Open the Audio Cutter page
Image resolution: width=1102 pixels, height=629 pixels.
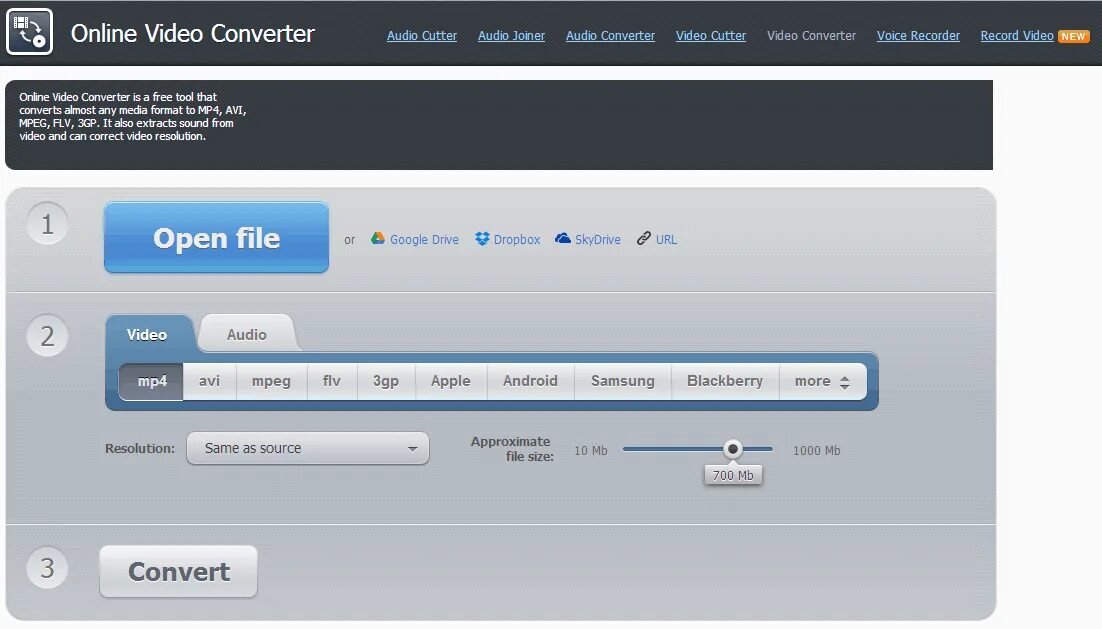point(422,36)
